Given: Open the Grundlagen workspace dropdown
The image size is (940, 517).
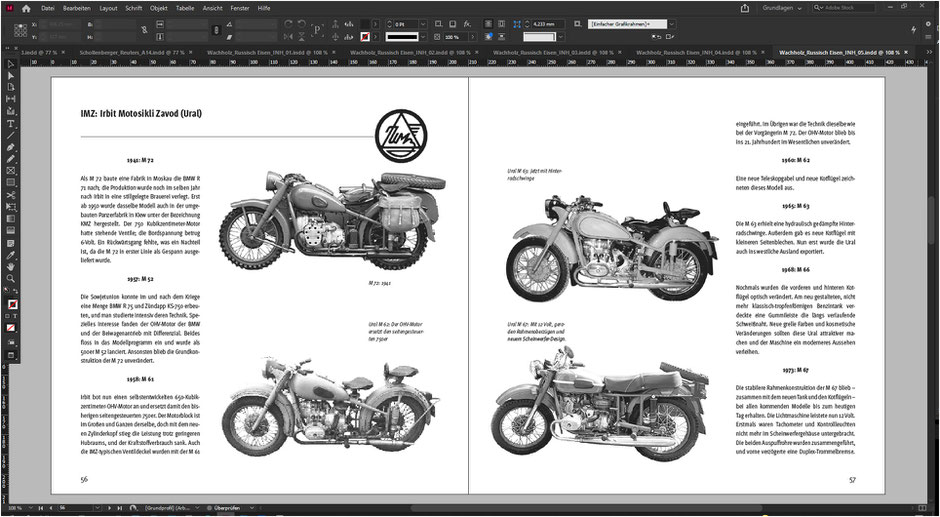Looking at the screenshot, I should point(782,8).
